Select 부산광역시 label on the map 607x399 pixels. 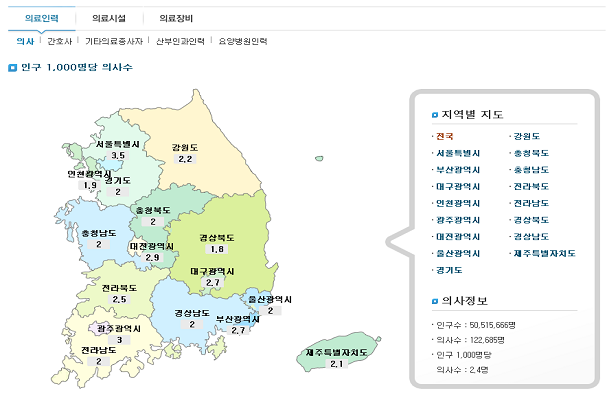[238, 319]
